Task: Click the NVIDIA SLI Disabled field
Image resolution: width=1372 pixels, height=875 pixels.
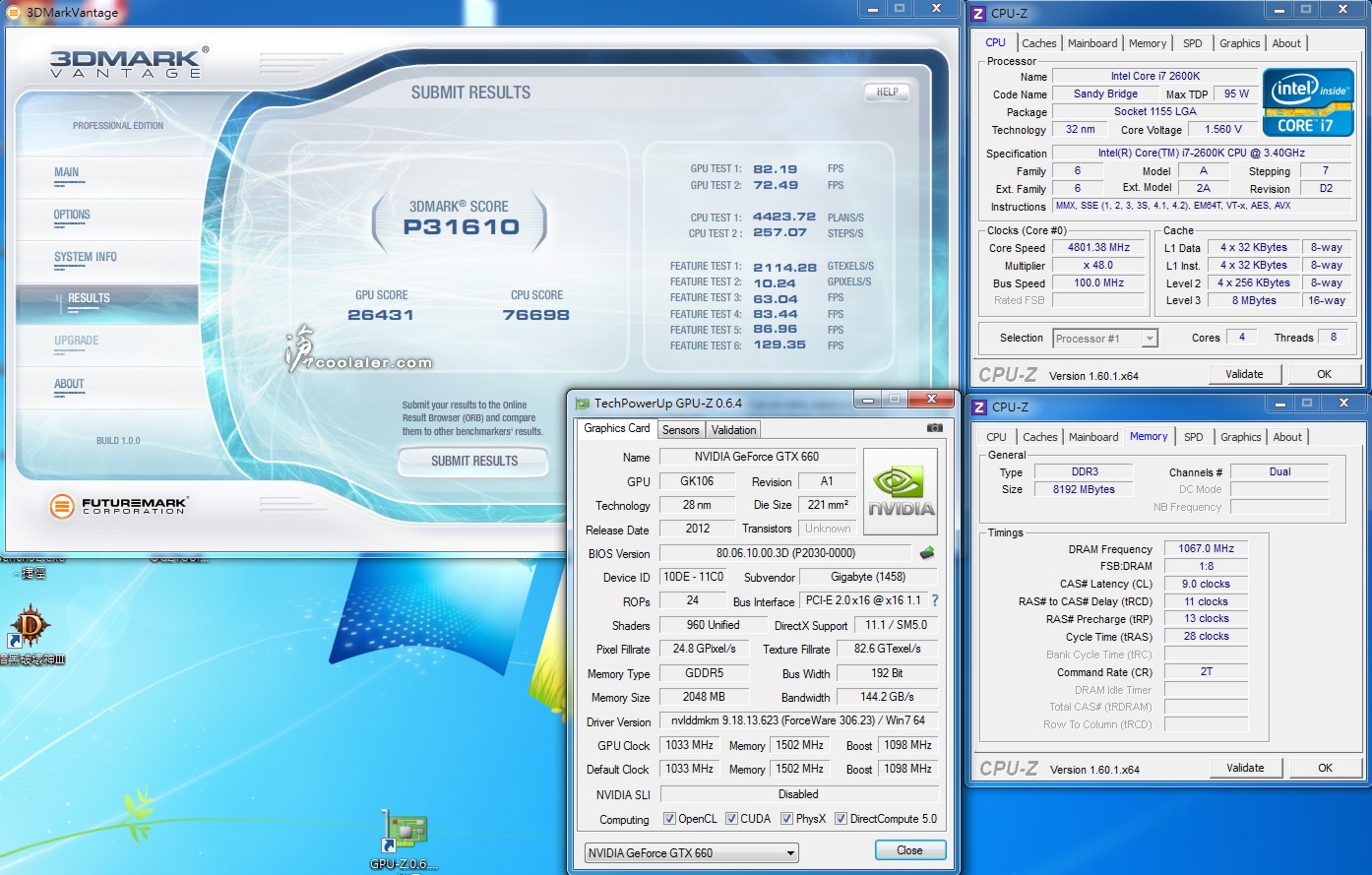Action: point(798,794)
